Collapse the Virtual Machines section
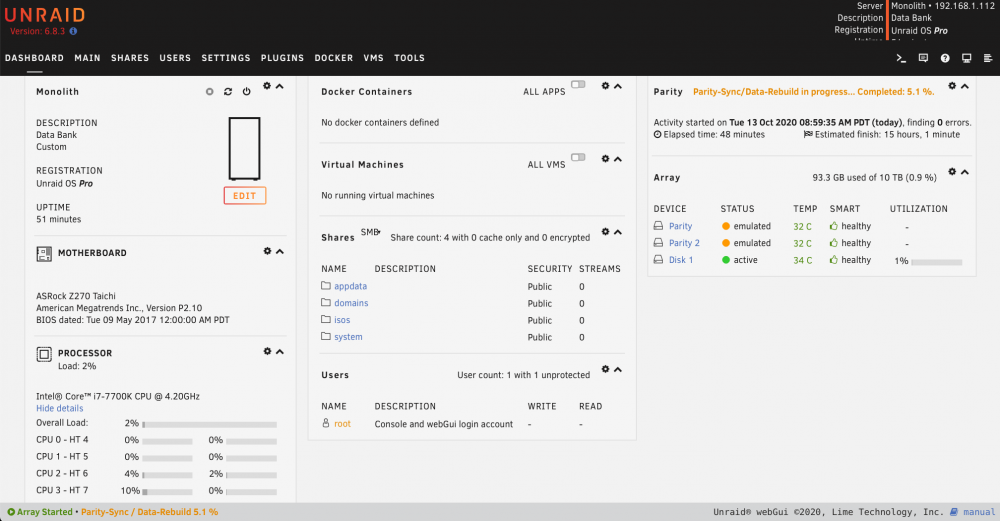1000x521 pixels. tap(617, 159)
